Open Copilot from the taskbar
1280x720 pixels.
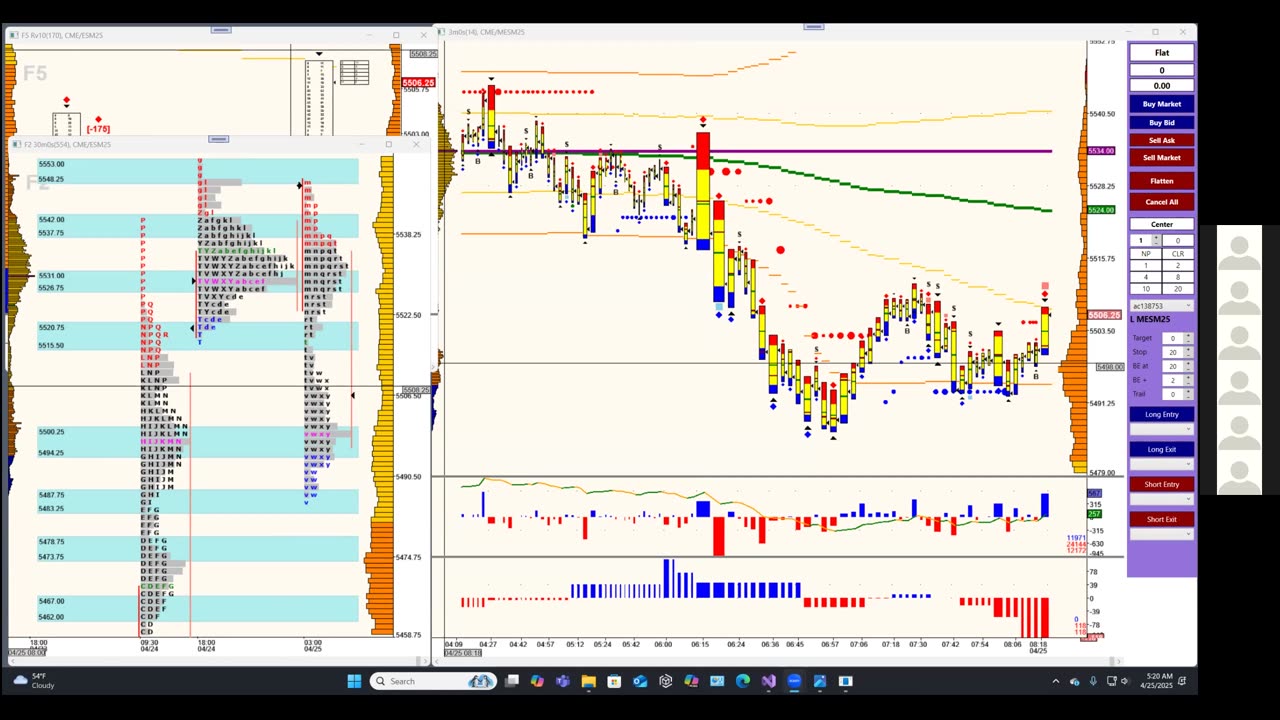click(x=537, y=681)
